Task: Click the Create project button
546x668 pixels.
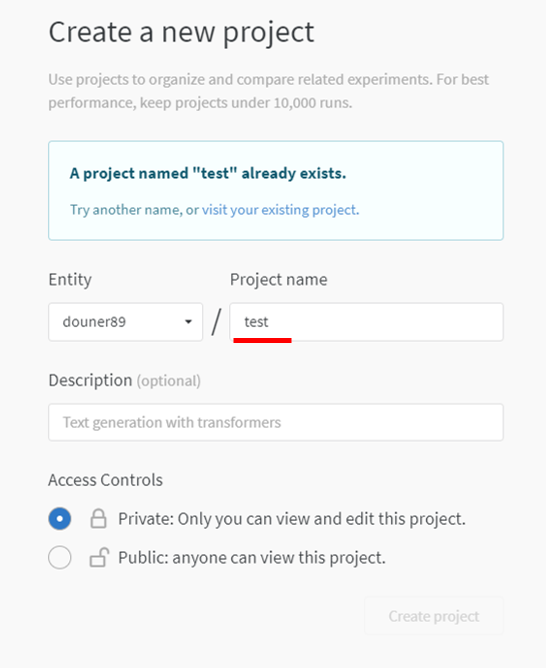Action: pyautogui.click(x=434, y=616)
